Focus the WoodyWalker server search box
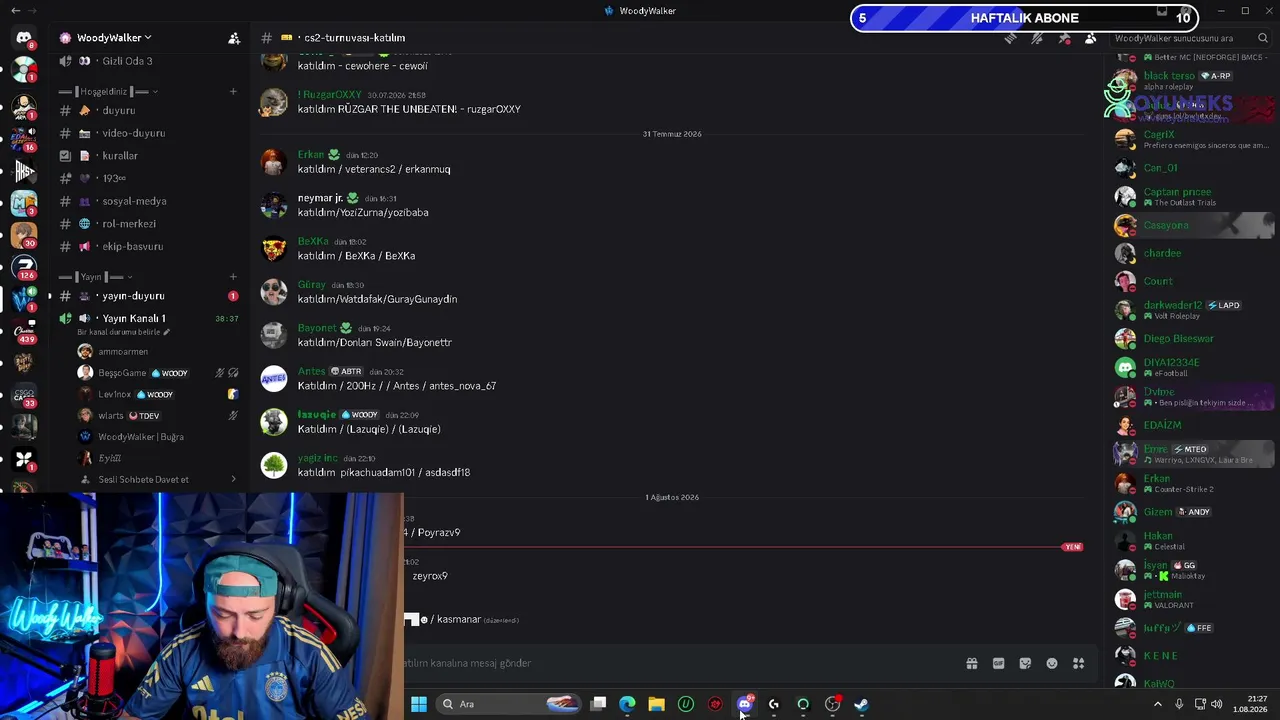This screenshot has height=720, width=1280. pos(1191,38)
